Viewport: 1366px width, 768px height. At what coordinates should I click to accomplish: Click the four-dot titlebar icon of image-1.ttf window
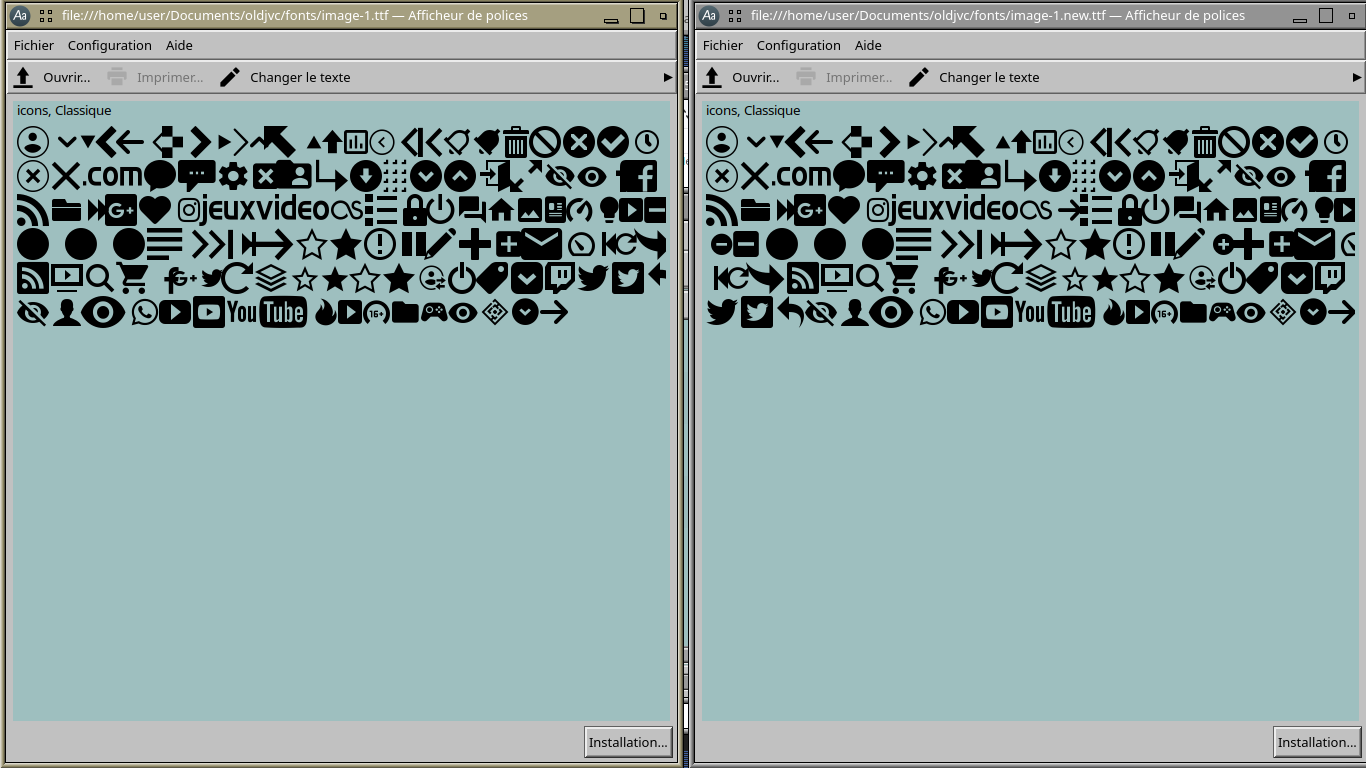click(x=46, y=15)
